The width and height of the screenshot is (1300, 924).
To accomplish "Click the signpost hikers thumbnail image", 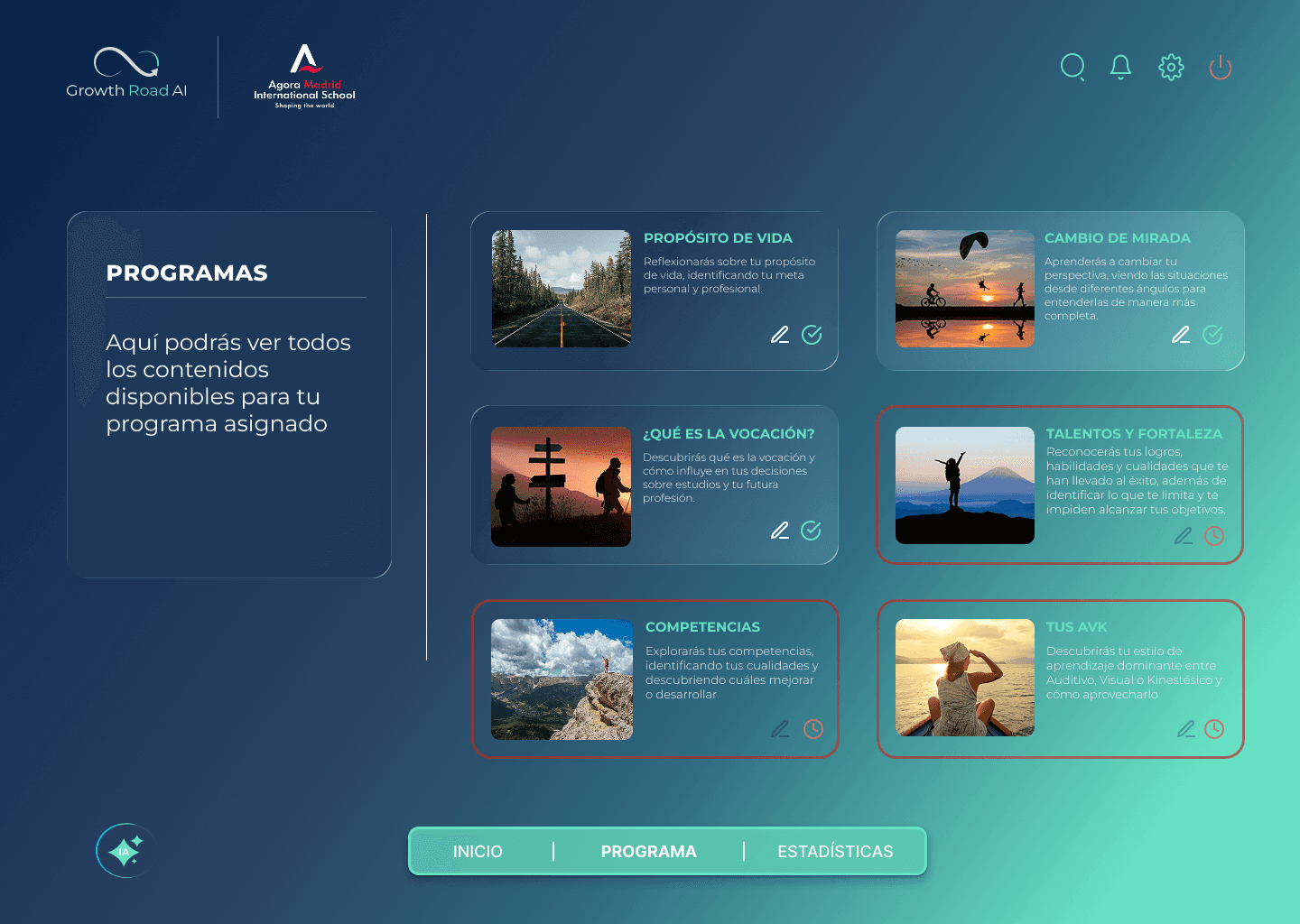I will coord(562,486).
